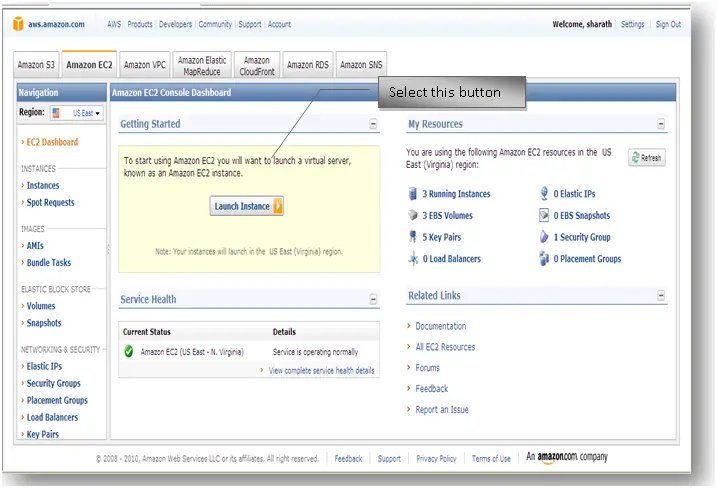Click the US flag region icon
The image size is (717, 488).
pyautogui.click(x=56, y=113)
